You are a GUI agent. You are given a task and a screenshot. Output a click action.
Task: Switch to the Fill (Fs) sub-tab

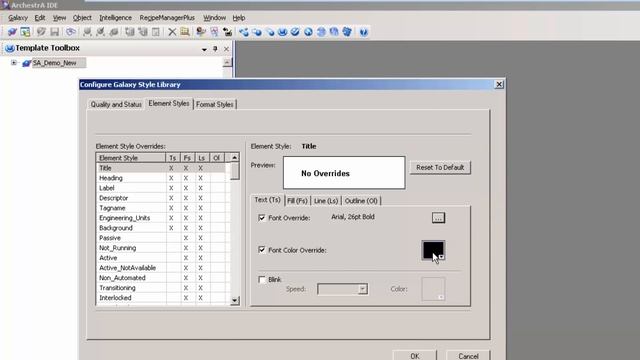coord(297,201)
